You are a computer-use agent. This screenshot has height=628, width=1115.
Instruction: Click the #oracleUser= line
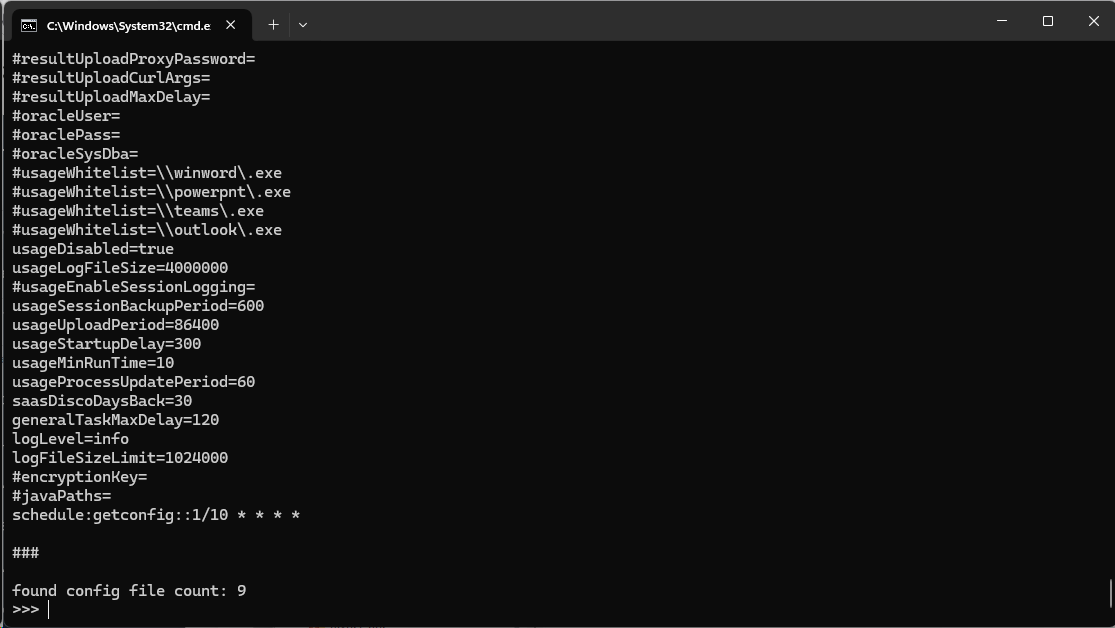click(x=66, y=116)
